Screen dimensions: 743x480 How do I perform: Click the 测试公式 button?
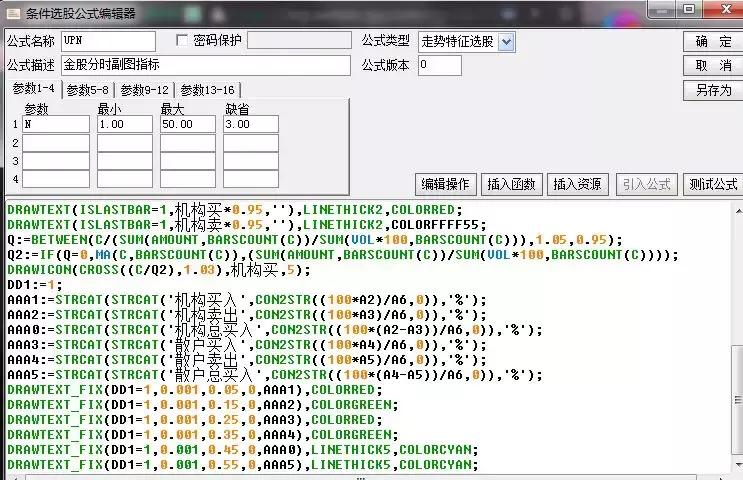(x=713, y=184)
